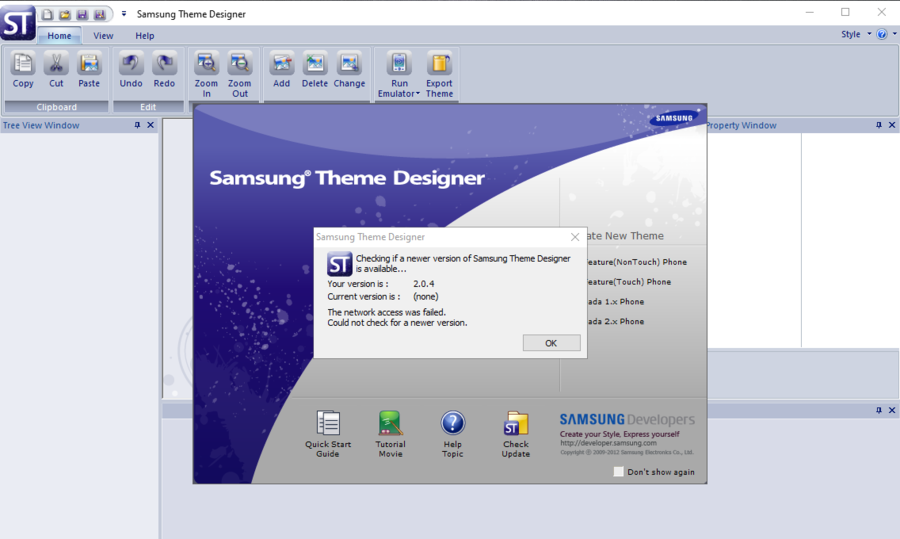Click the Save quick-access icon
Screen dimensions: 900x539
(x=82, y=14)
